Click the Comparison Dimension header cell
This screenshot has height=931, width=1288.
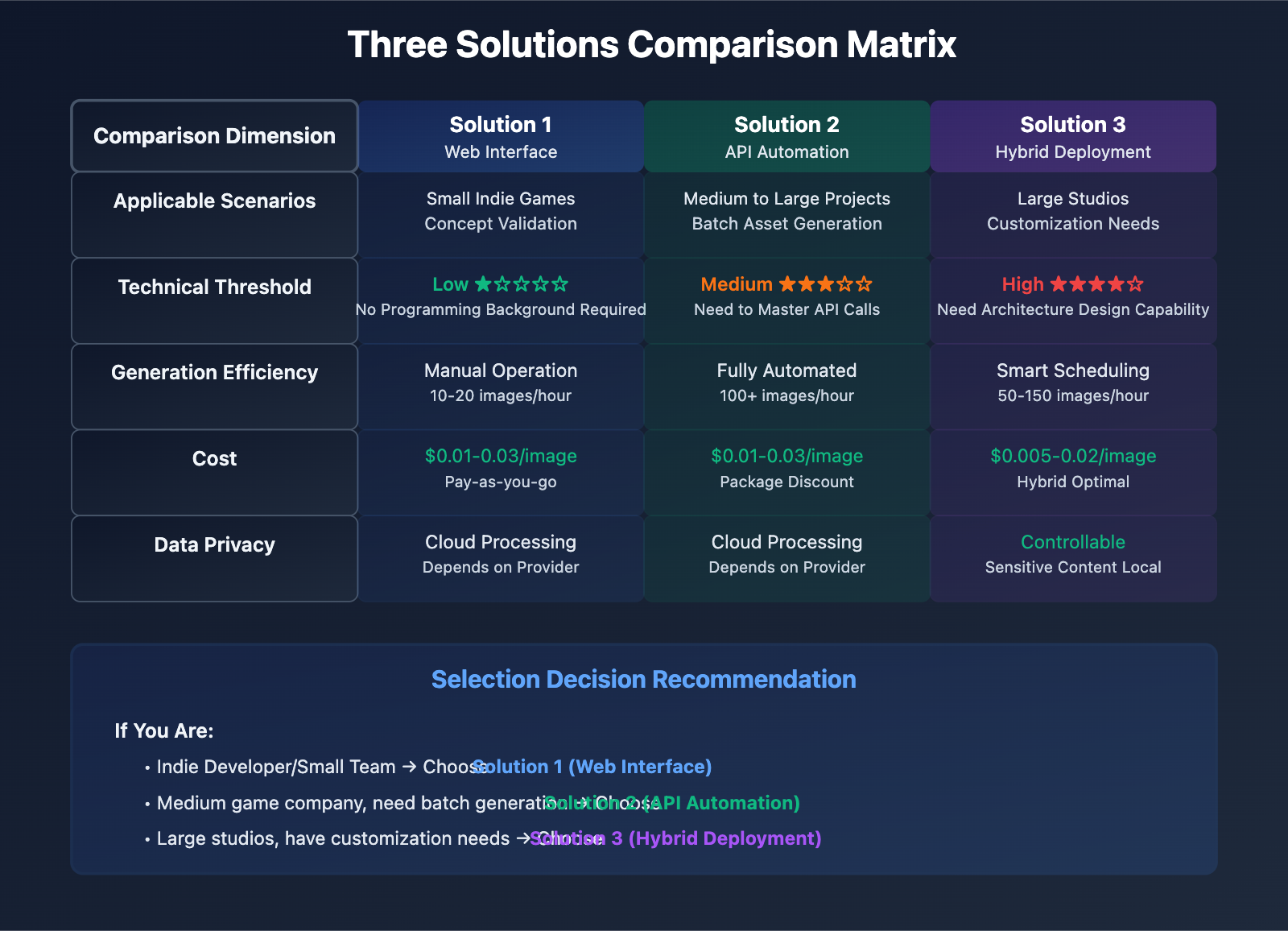click(214, 136)
